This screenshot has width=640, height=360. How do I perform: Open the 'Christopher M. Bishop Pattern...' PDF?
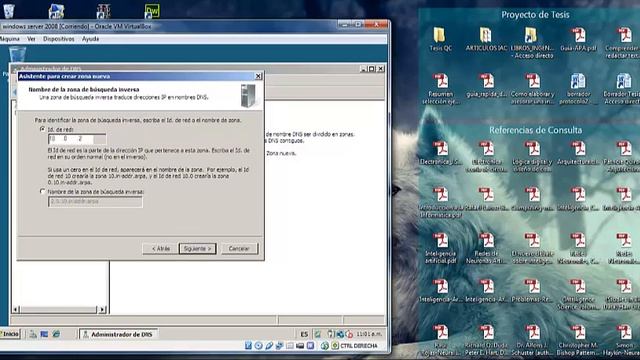[578, 340]
